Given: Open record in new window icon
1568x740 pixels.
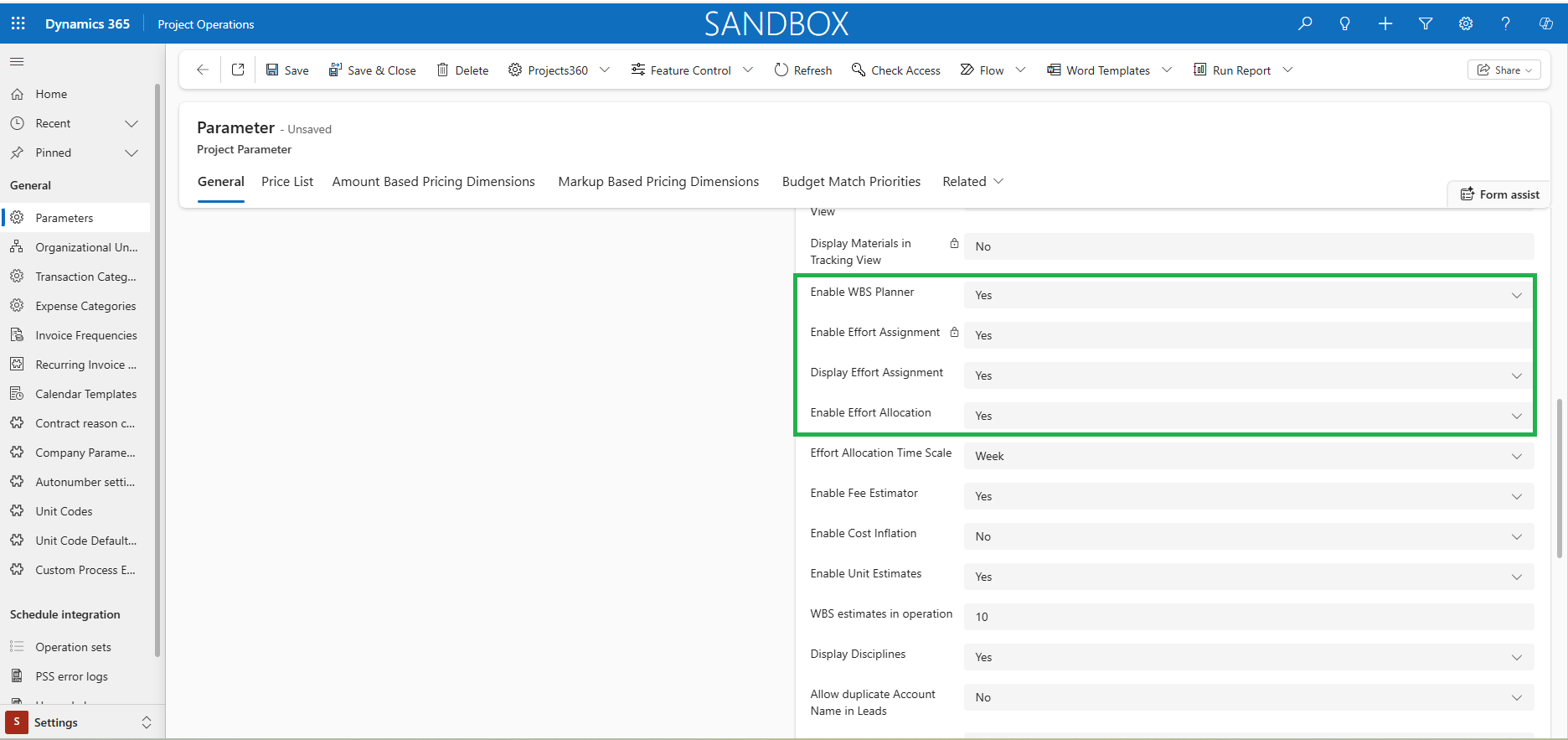Looking at the screenshot, I should pos(238,70).
